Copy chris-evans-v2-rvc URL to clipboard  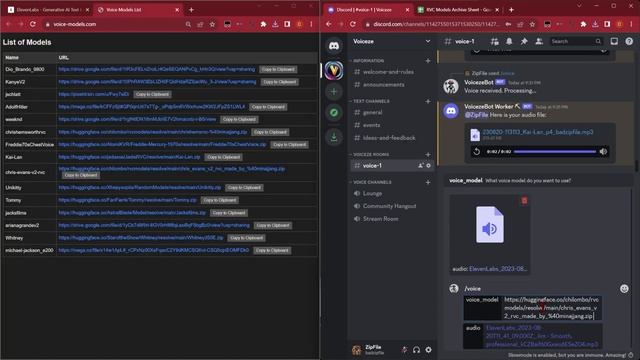[81, 175]
